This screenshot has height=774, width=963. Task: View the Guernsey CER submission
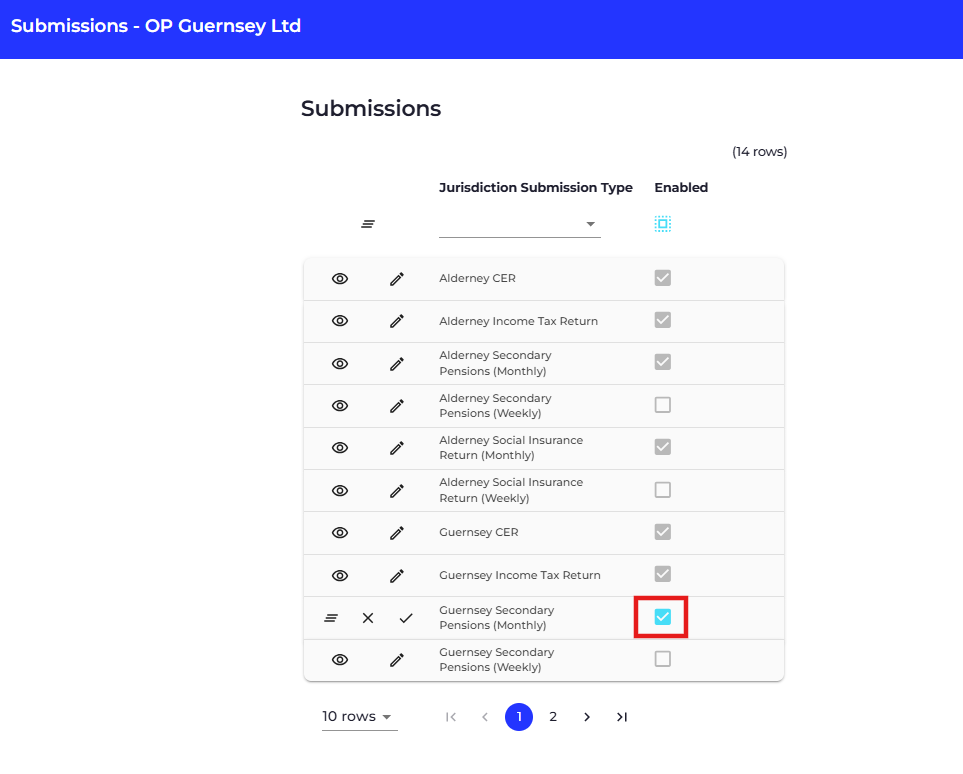click(x=340, y=533)
